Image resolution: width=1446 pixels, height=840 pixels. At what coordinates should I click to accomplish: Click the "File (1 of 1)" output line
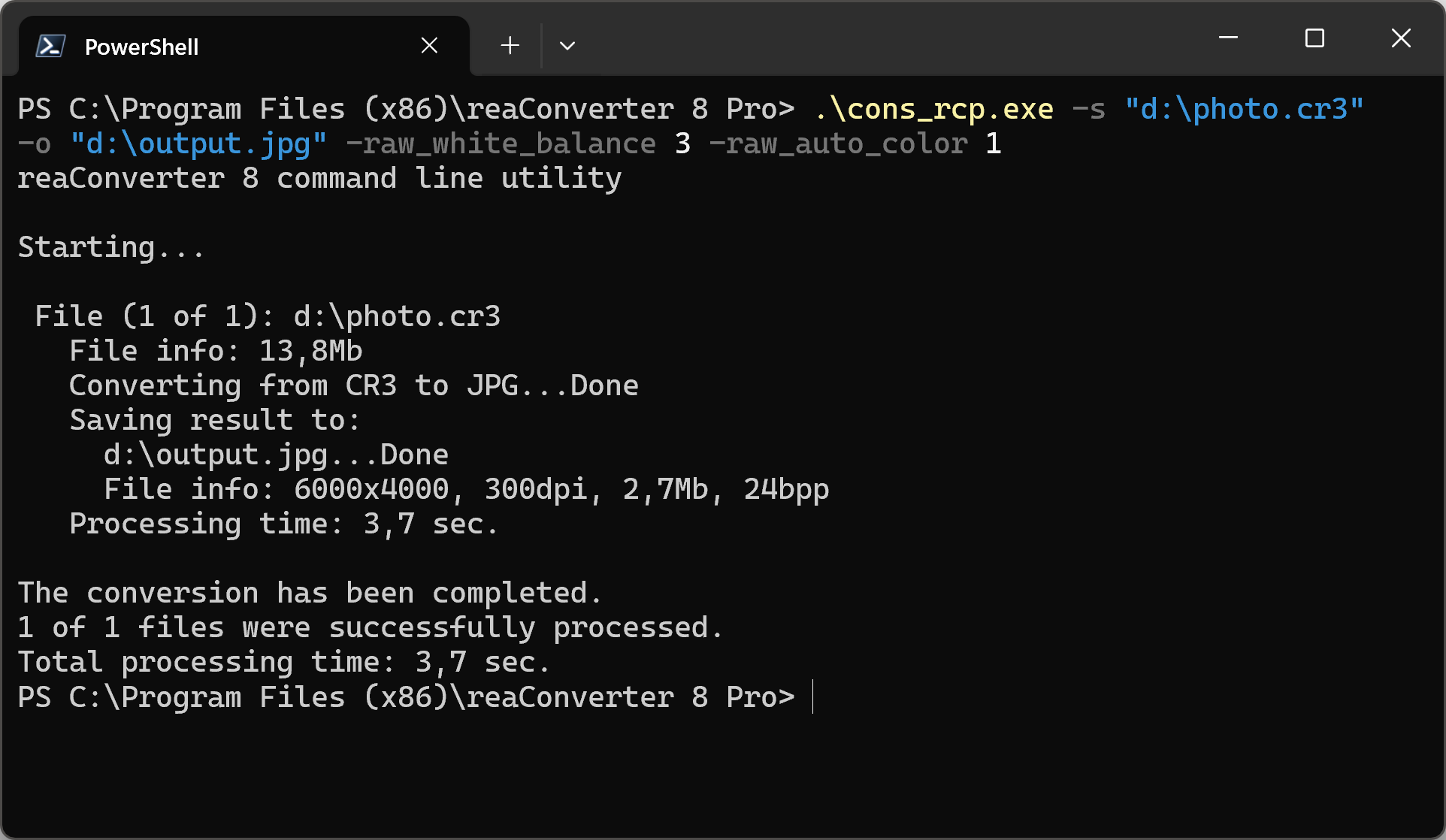[x=267, y=316]
